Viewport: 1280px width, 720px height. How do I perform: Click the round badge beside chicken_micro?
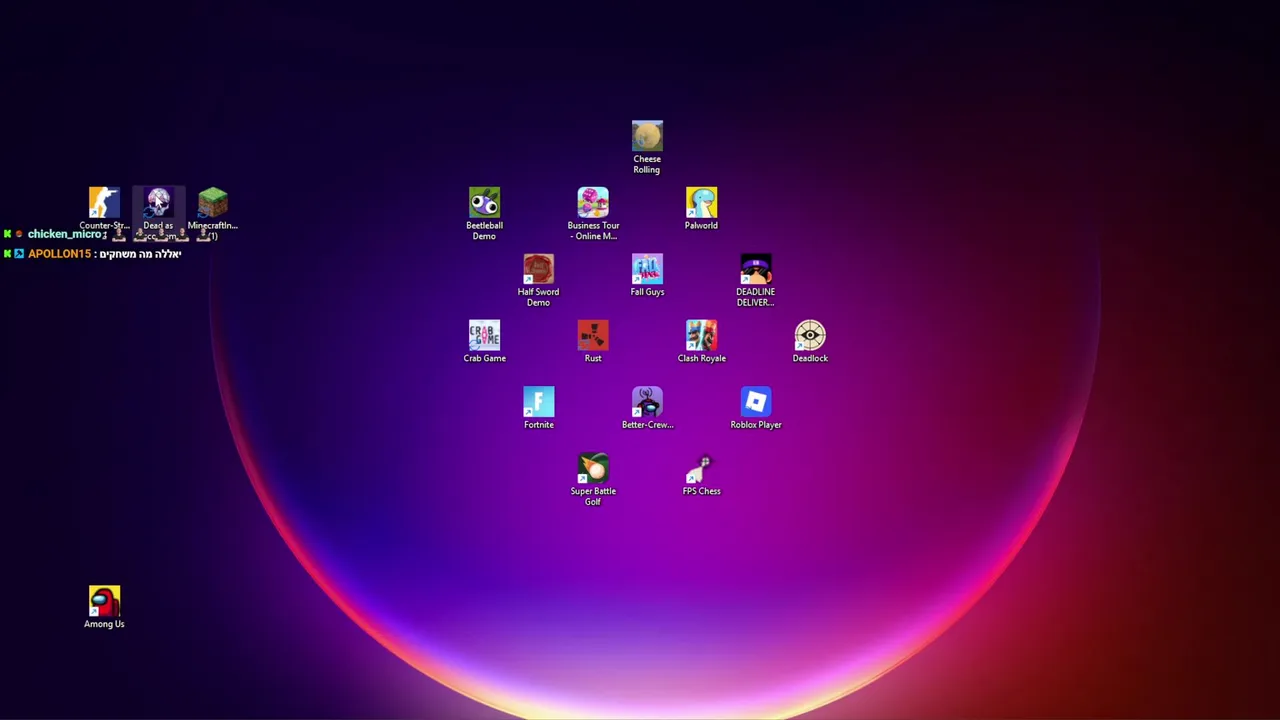tap(18, 234)
